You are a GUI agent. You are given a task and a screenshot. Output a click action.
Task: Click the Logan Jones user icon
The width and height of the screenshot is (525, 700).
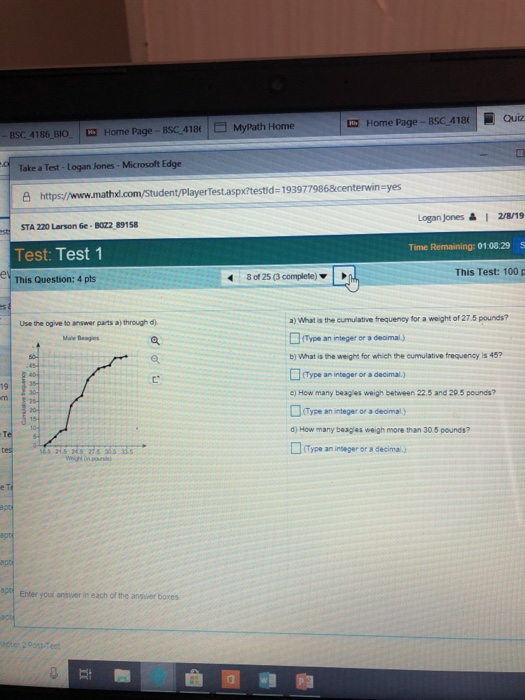click(472, 217)
